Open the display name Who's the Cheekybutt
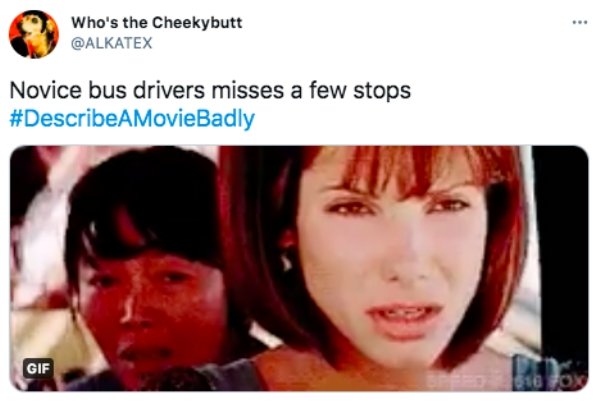The height and width of the screenshot is (403, 600). click(x=157, y=23)
